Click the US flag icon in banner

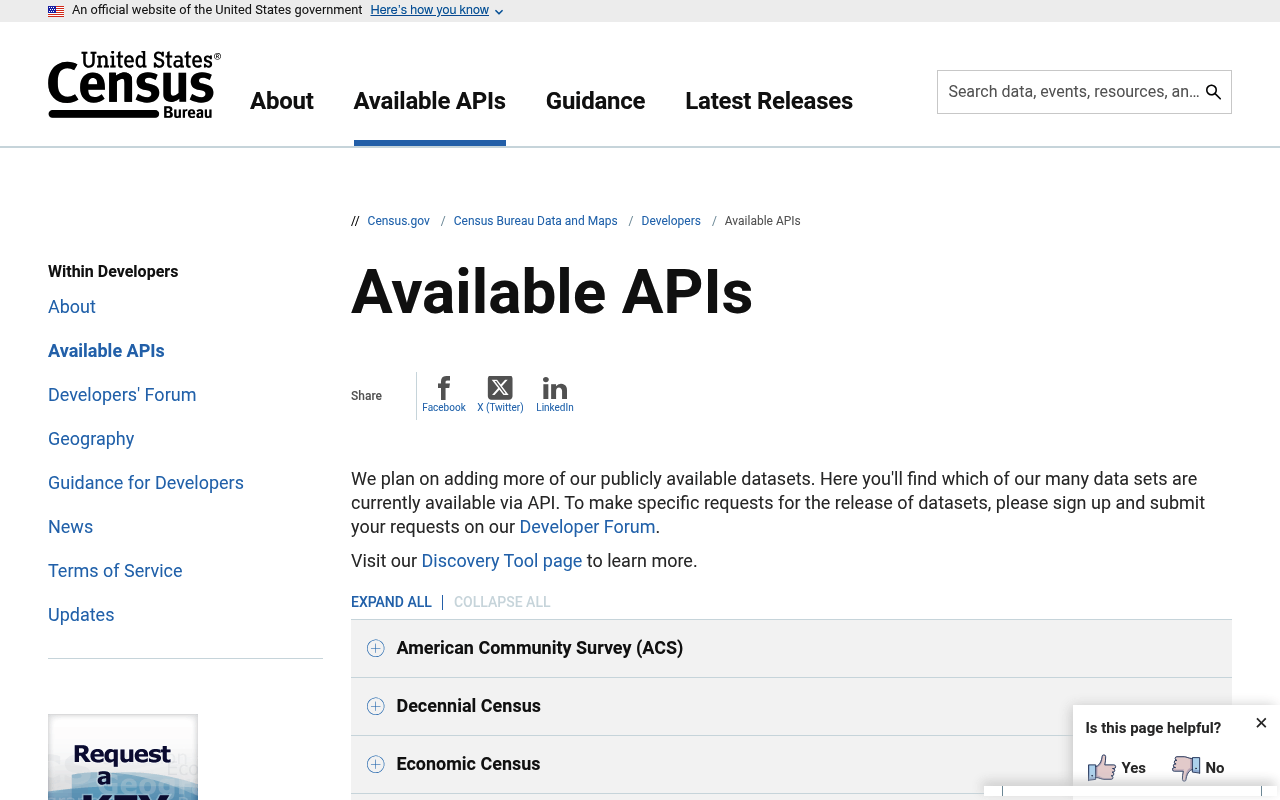point(56,11)
